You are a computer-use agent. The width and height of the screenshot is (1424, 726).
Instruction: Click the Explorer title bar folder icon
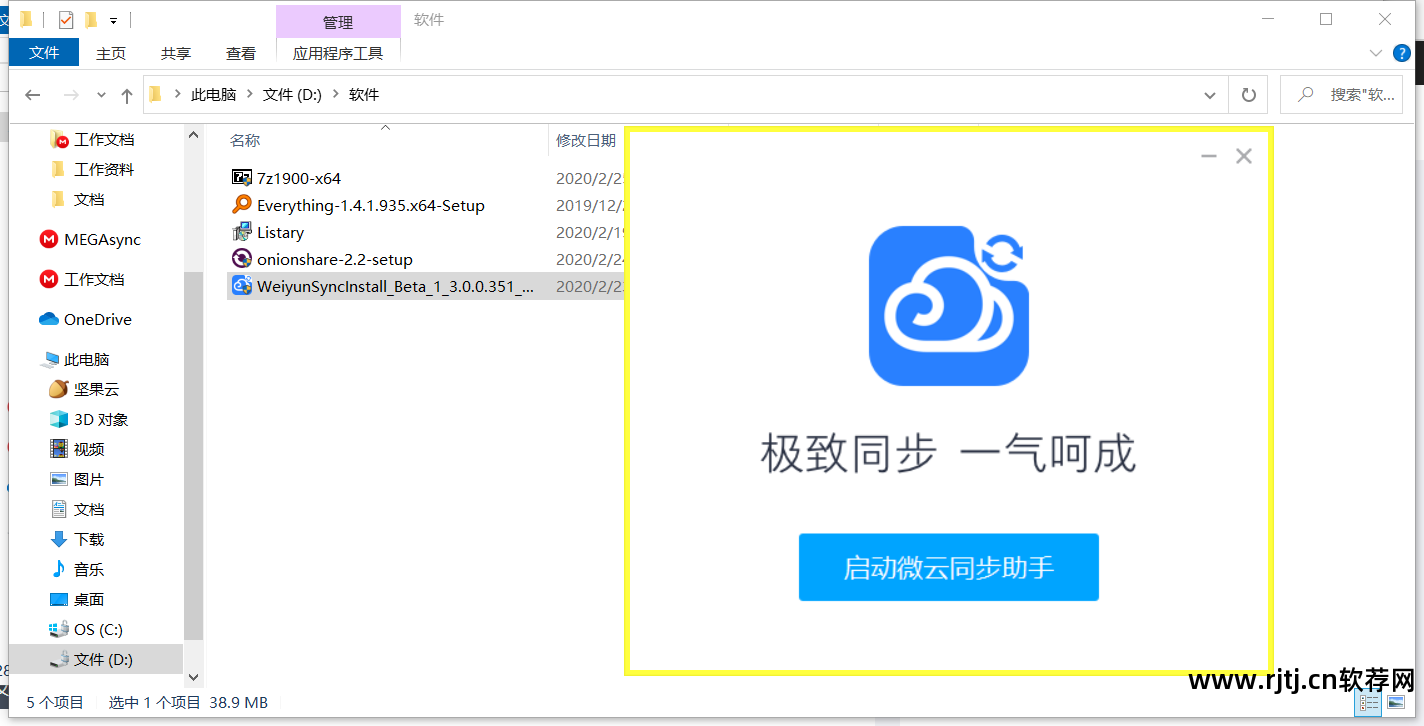(26, 19)
